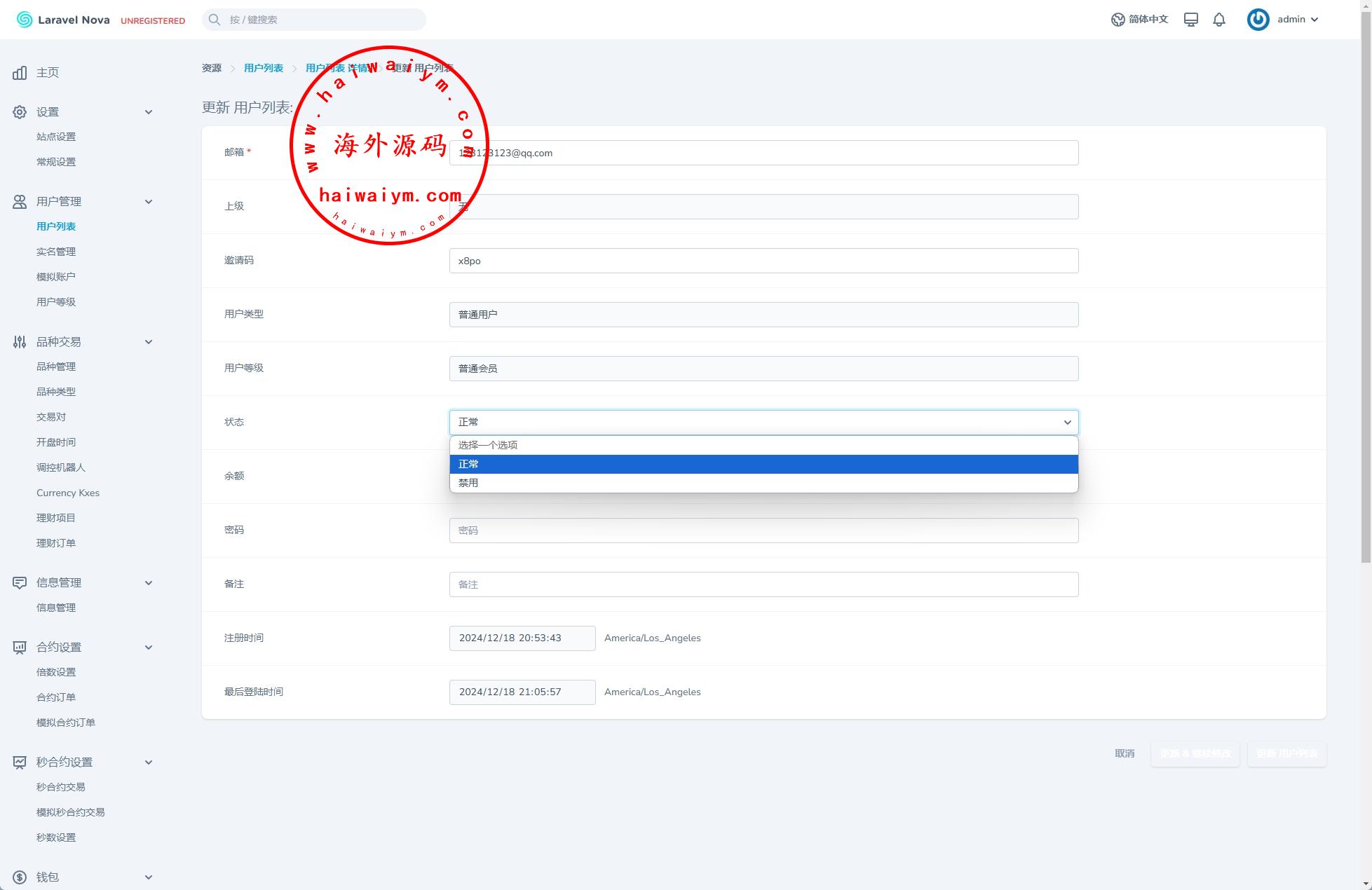
Task: Collapse the 信息管理 section chevron
Action: 149,583
